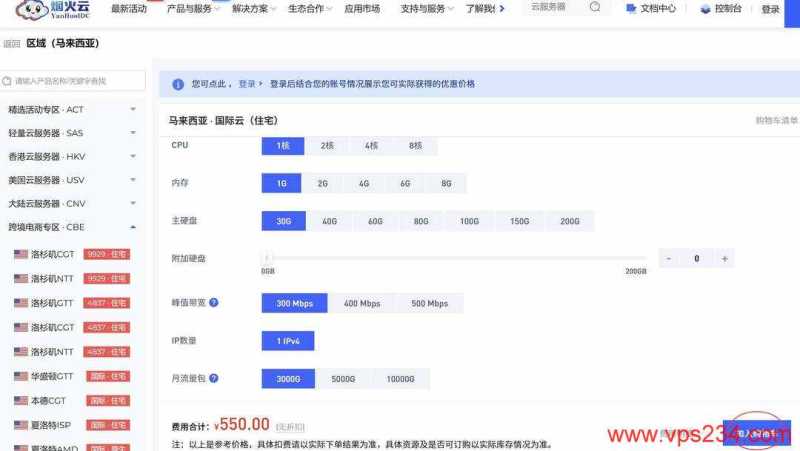Open 洛杉矶NTT 4837·住宅 sidebar item
The width and height of the screenshot is (800, 451).
(72, 352)
